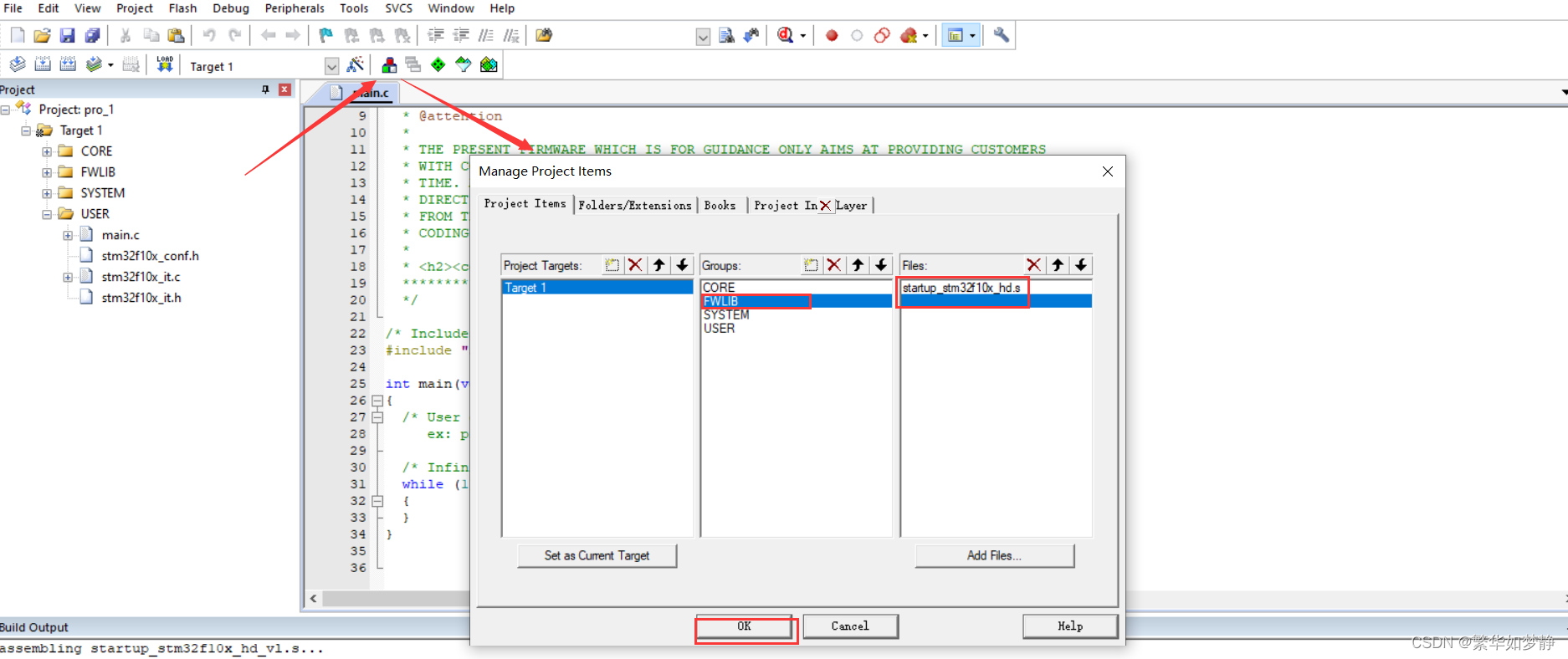Move file down with Files down arrow

click(x=1081, y=265)
